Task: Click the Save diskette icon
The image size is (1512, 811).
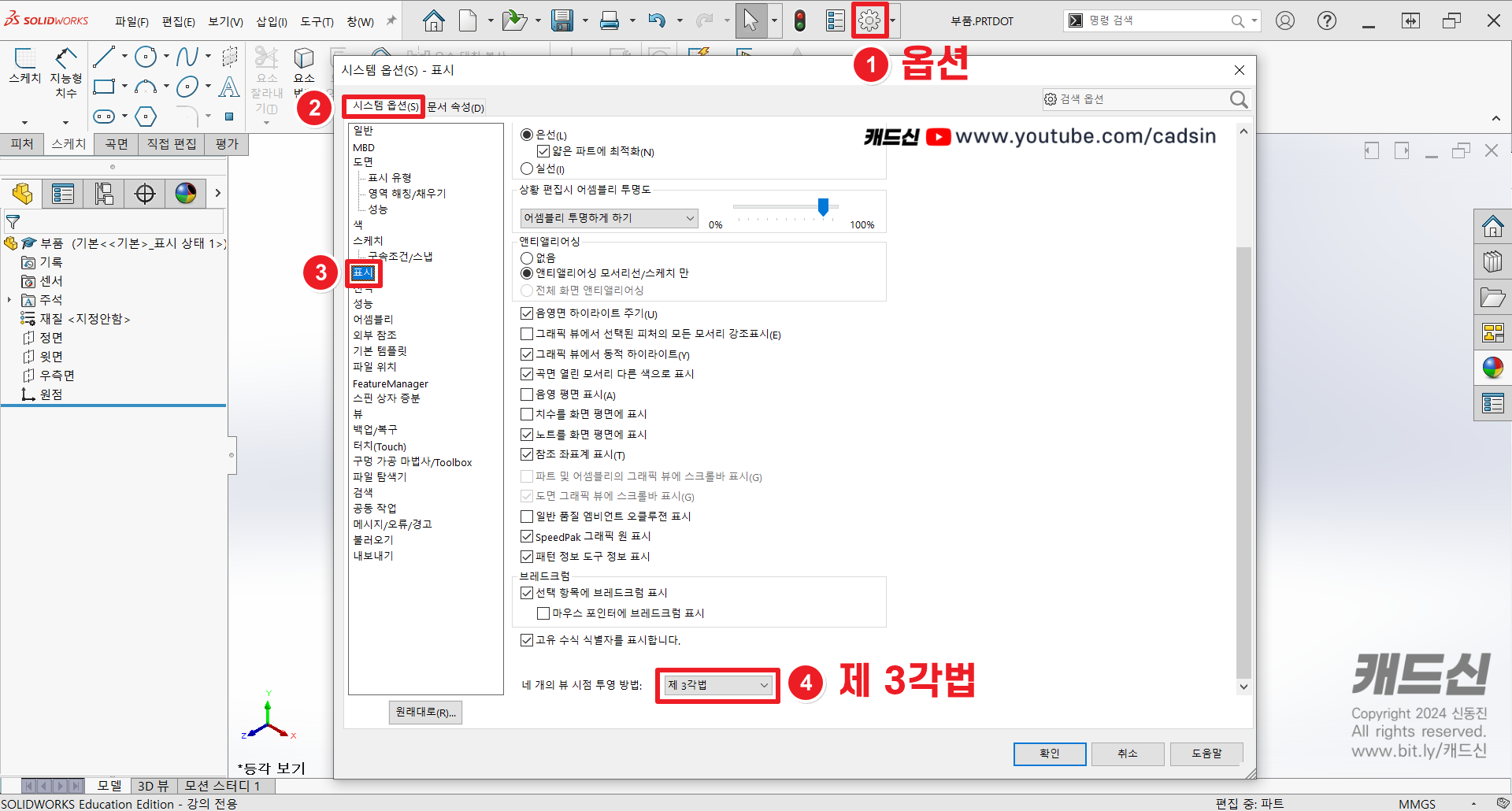Action: click(x=562, y=20)
